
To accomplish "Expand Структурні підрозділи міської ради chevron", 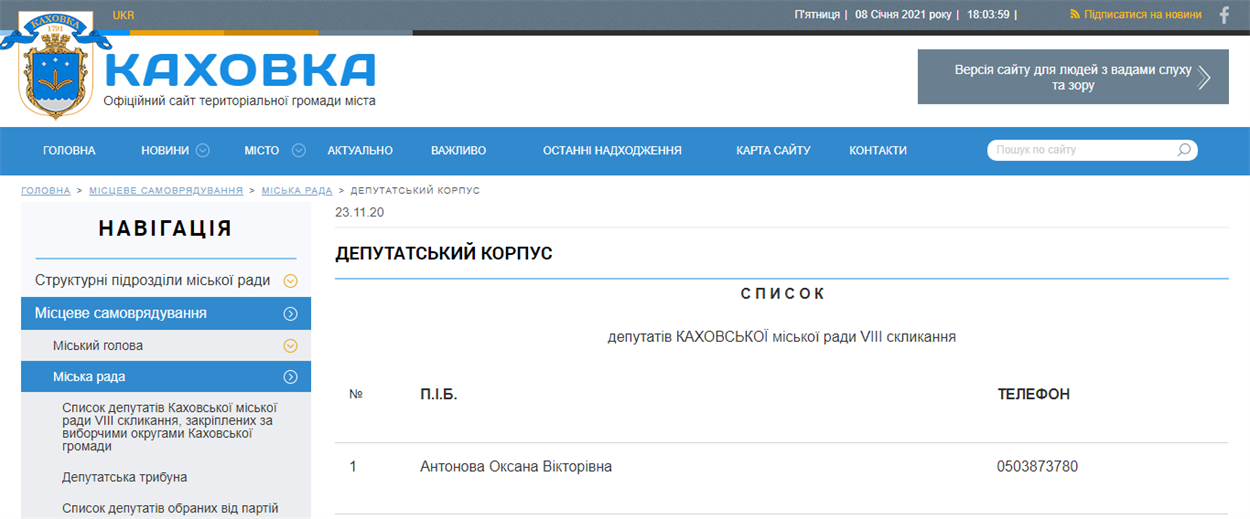I will coord(291,281).
